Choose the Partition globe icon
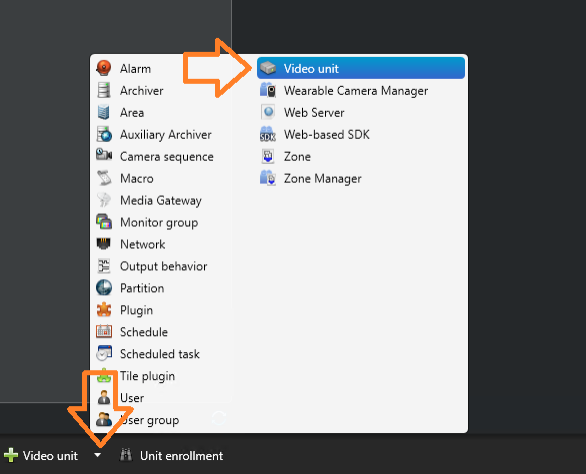The width and height of the screenshot is (586, 474). 104,288
